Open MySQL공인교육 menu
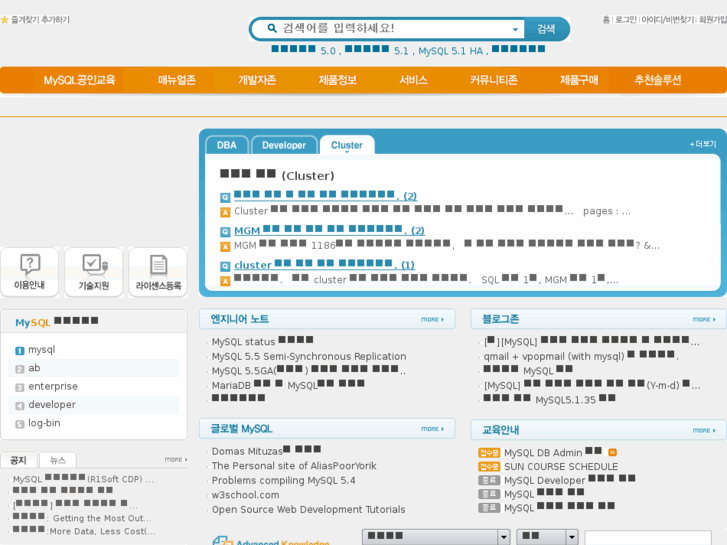This screenshot has height=545, width=727. [79, 80]
